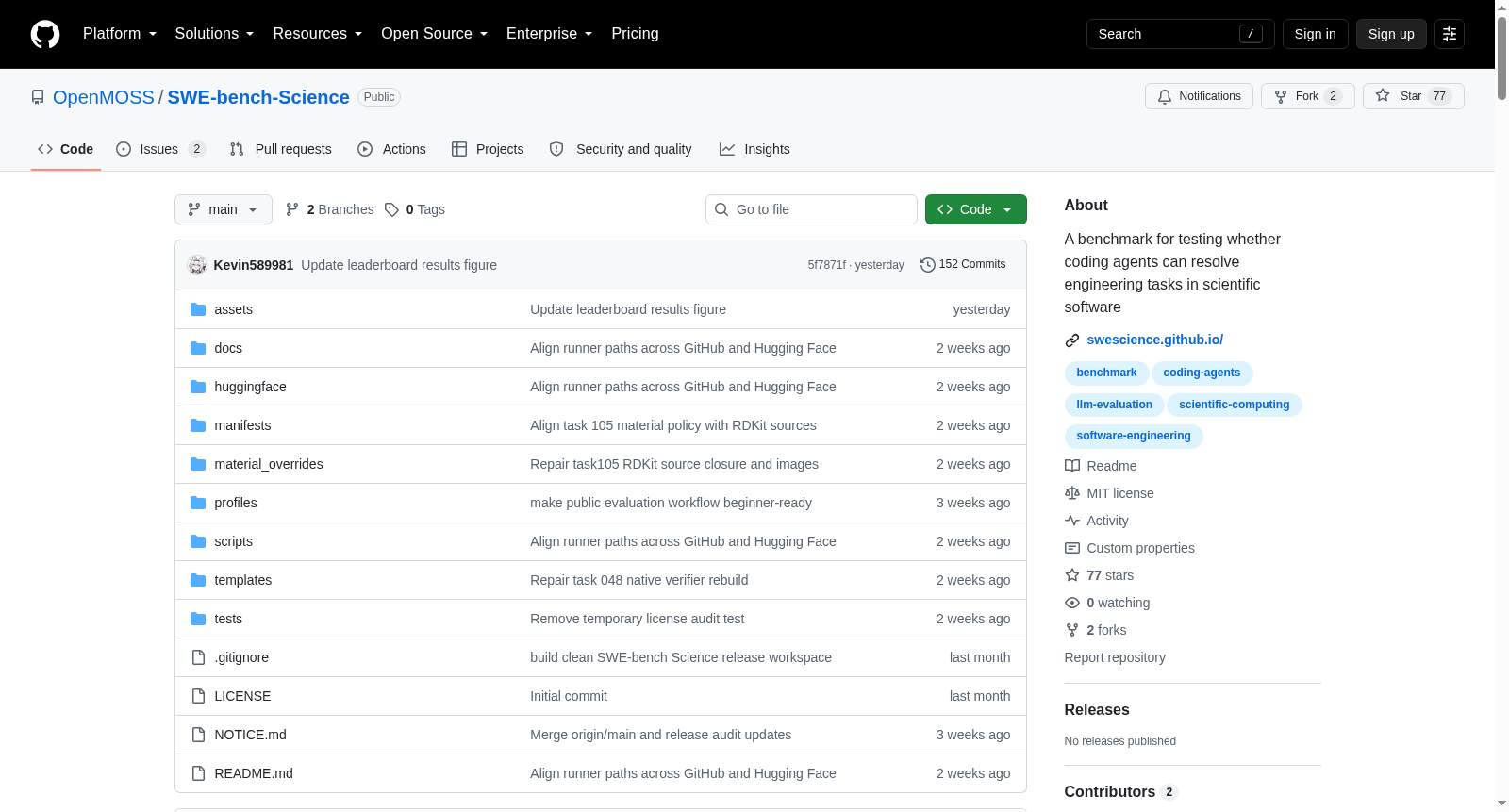Click the eye icon beside watching
The image size is (1509, 812).
point(1072,603)
